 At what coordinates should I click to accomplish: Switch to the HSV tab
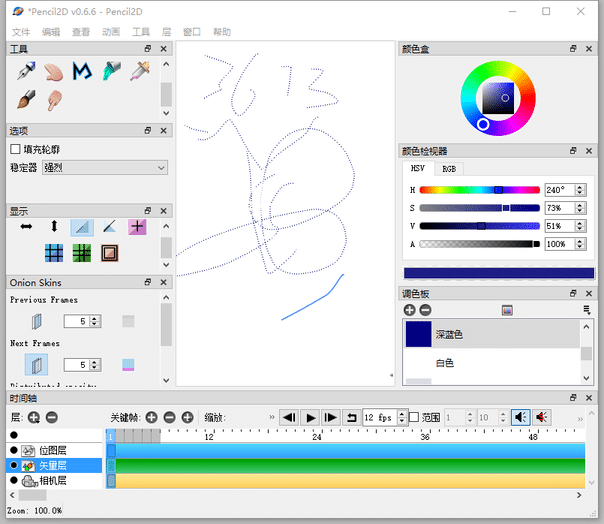pos(418,168)
